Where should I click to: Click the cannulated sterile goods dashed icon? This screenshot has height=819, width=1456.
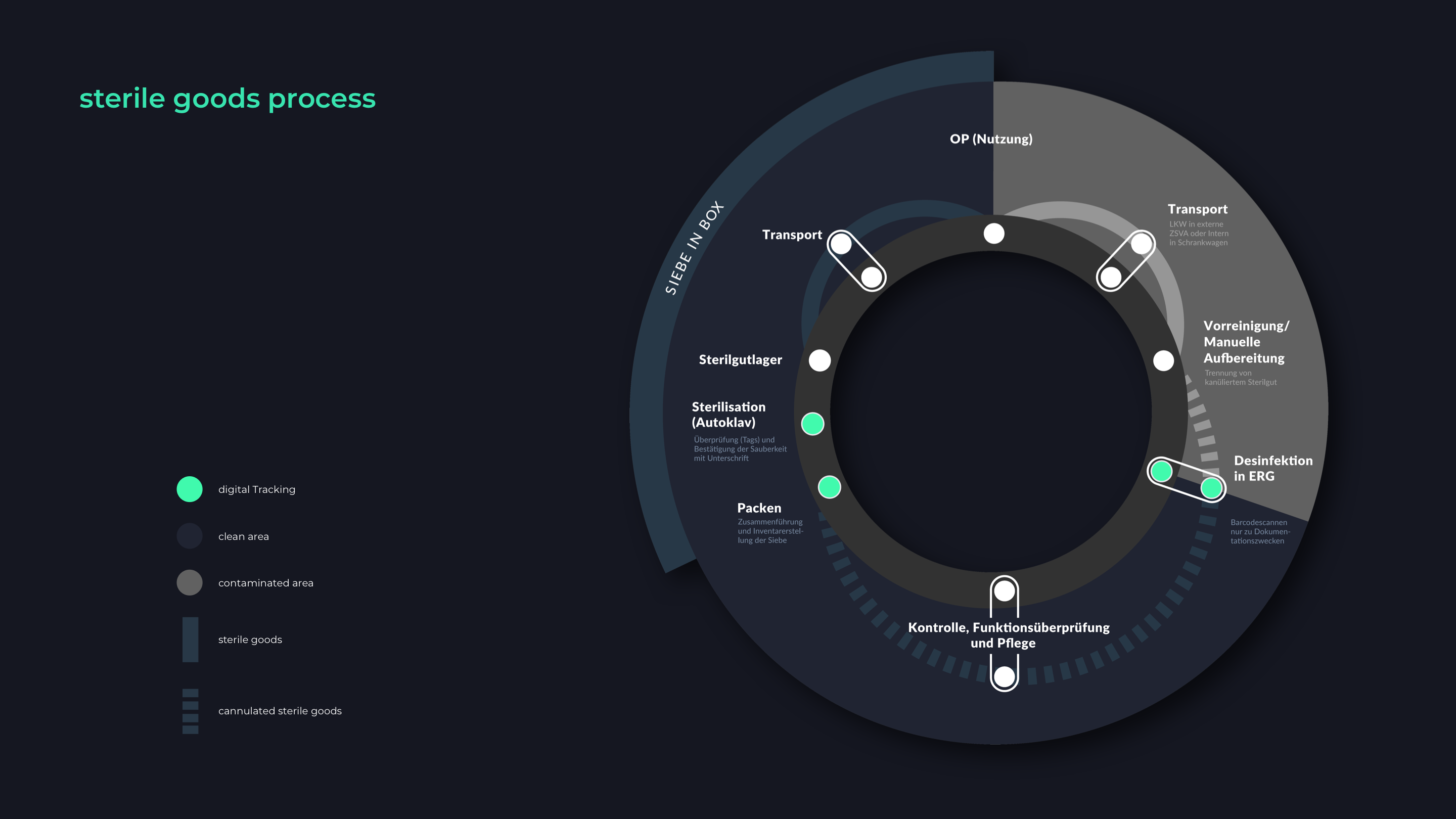(x=190, y=711)
